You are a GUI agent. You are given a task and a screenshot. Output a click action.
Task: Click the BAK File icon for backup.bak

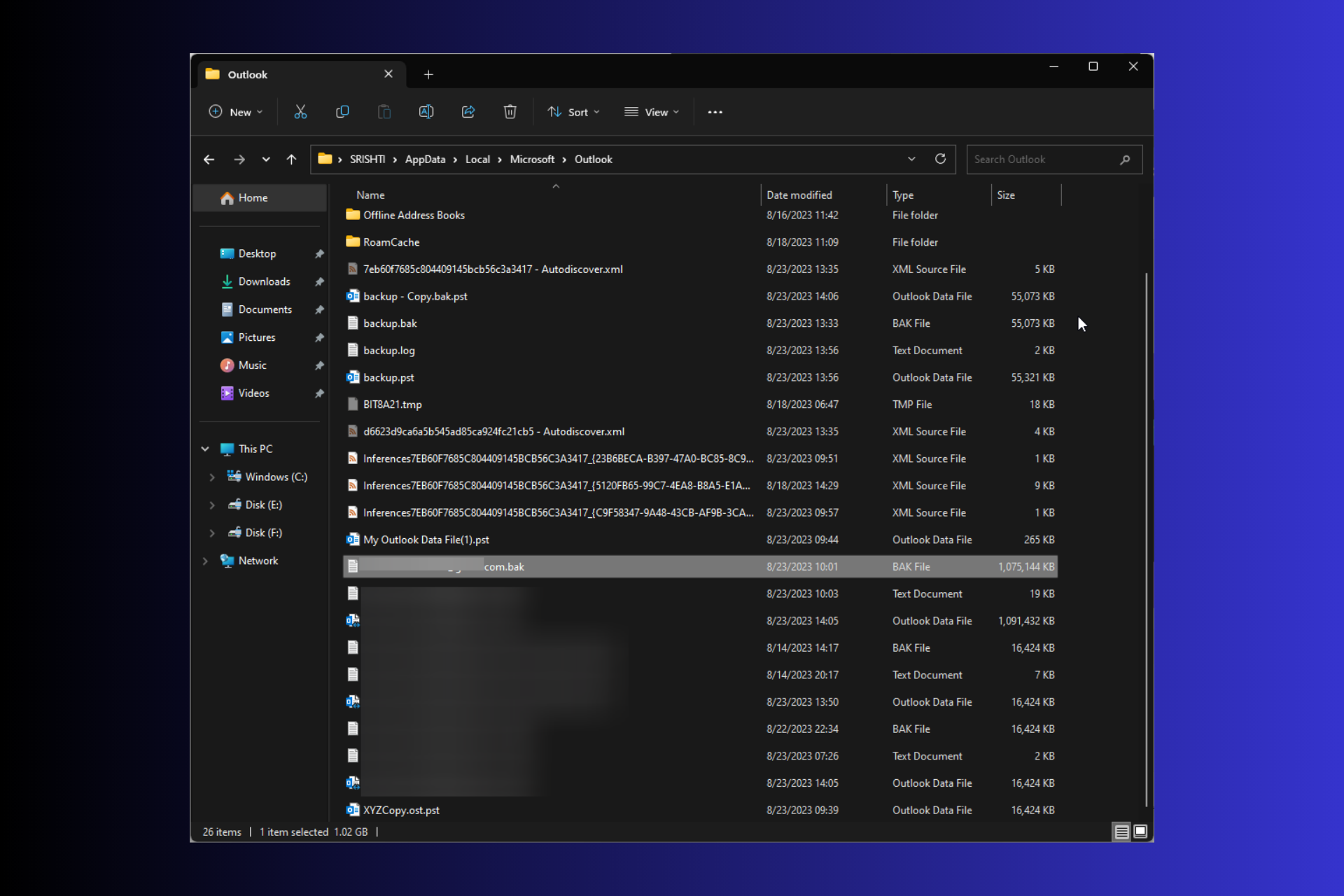click(x=352, y=322)
